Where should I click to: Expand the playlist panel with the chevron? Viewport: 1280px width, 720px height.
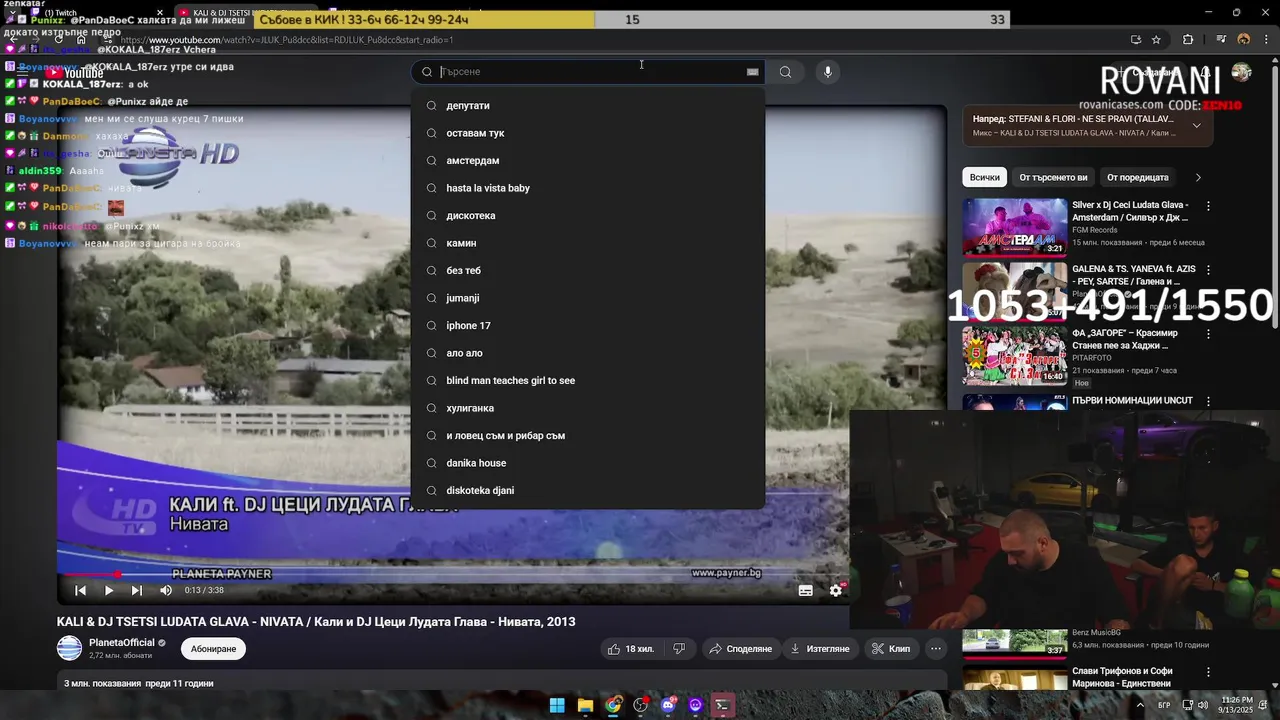pos(1196,126)
